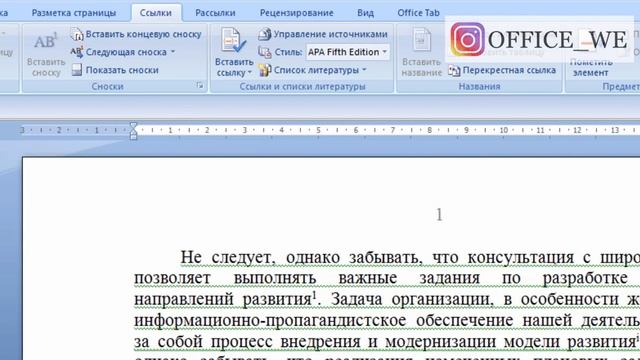Click the Вставить ссылку document icon
Screen dimensions: 640x360
click(x=233, y=40)
